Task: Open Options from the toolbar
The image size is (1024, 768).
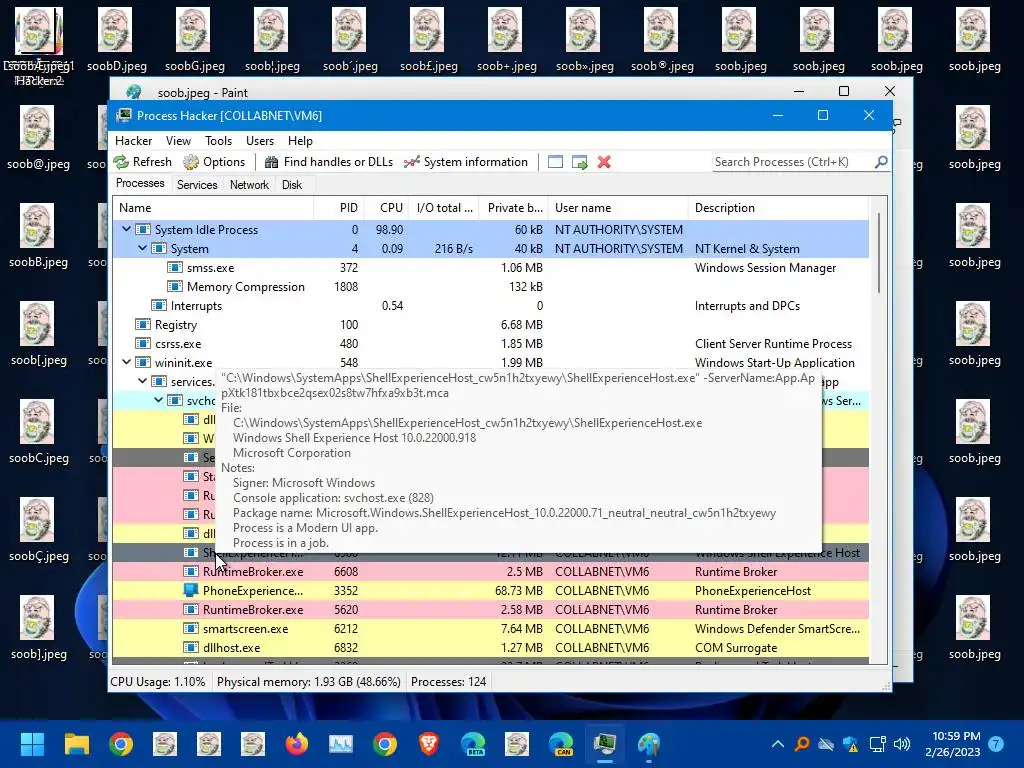Action: [x=214, y=162]
